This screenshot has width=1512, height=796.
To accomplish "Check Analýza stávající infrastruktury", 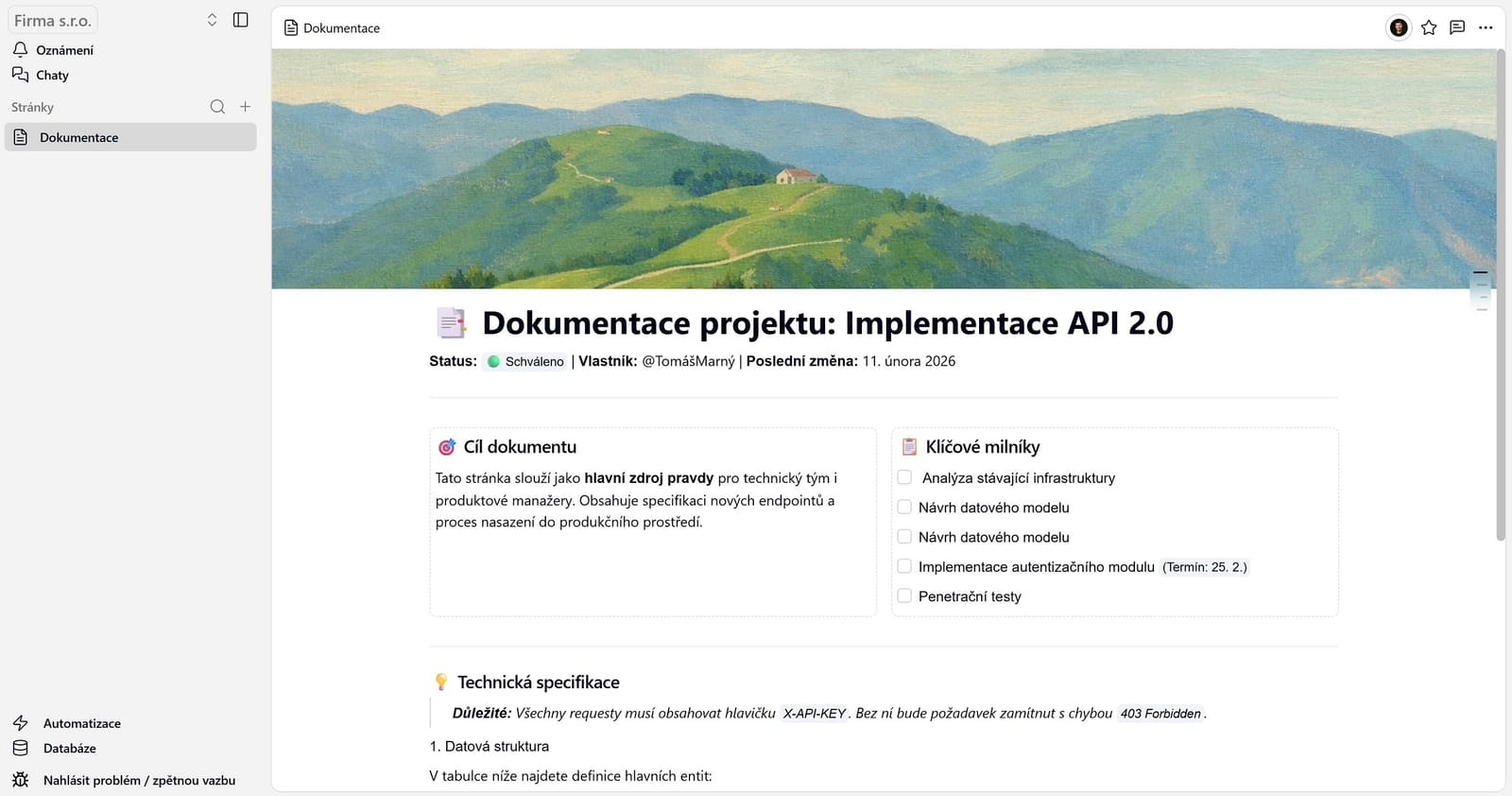I will tap(904, 477).
